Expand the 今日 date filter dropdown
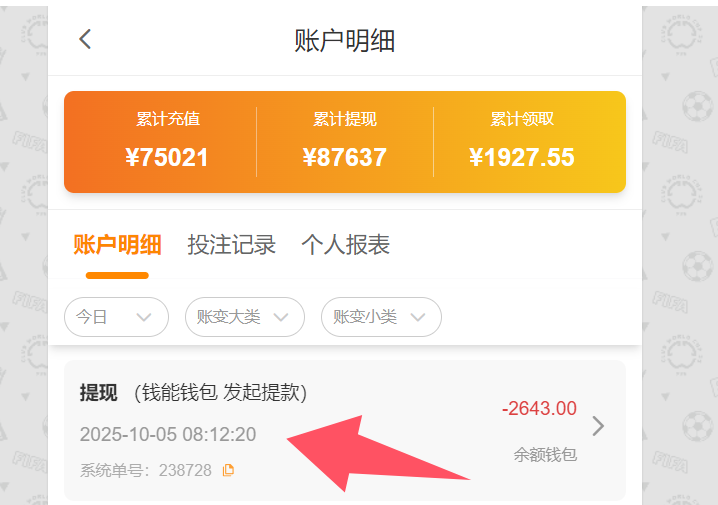This screenshot has width=718, height=505. [x=115, y=317]
